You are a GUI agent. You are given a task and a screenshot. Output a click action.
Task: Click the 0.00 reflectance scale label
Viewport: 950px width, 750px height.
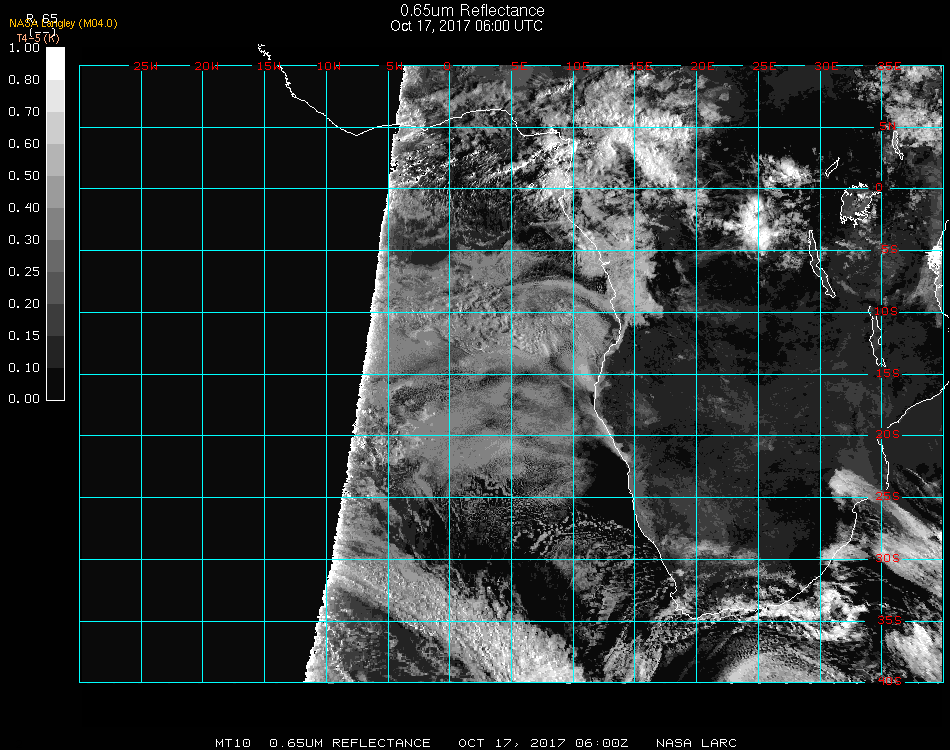[23, 399]
